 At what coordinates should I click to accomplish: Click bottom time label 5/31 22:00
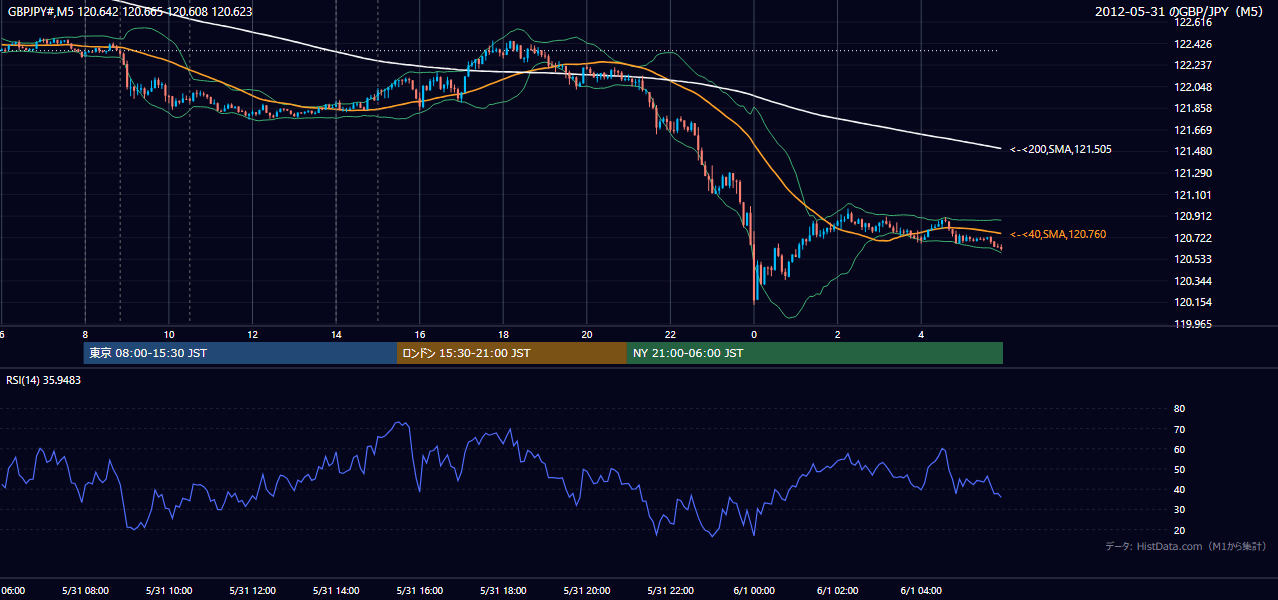[670, 591]
